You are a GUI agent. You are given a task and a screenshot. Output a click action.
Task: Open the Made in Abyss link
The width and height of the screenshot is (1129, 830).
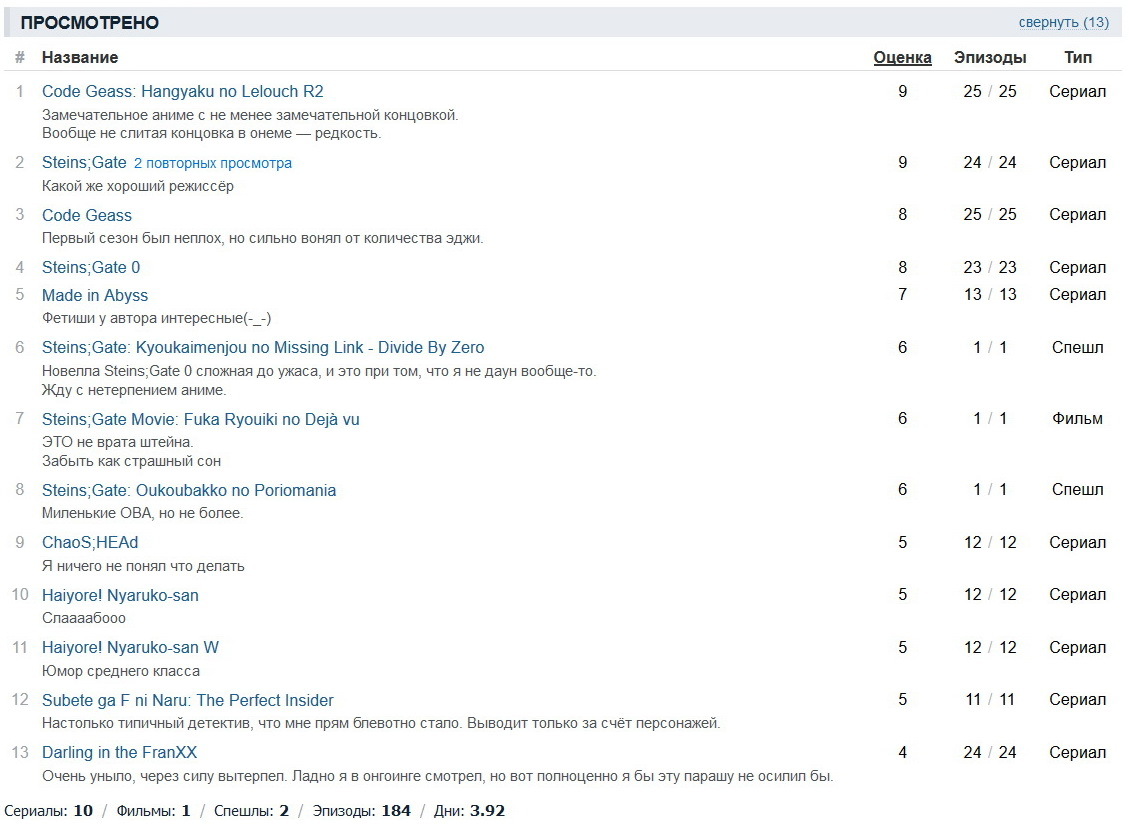pyautogui.click(x=95, y=295)
